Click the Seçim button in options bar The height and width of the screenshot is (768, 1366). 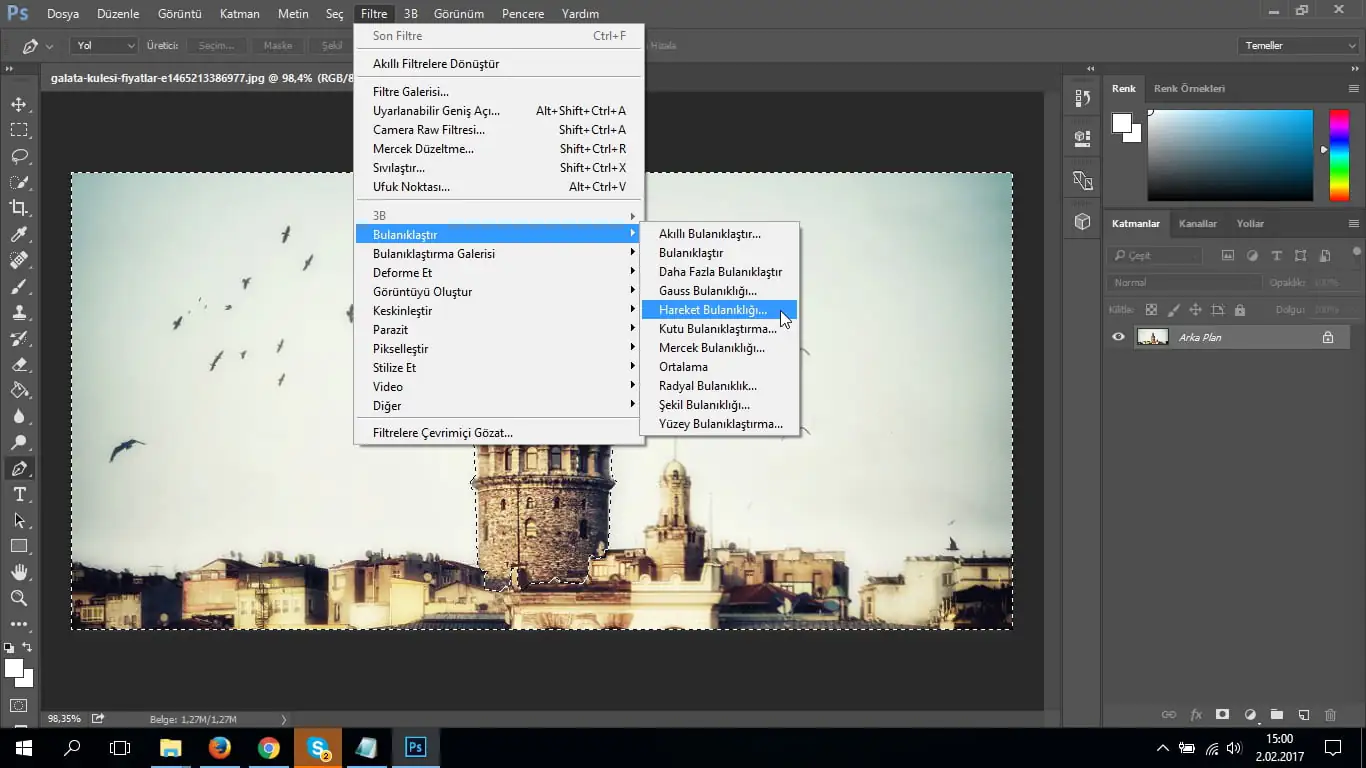tap(215, 46)
